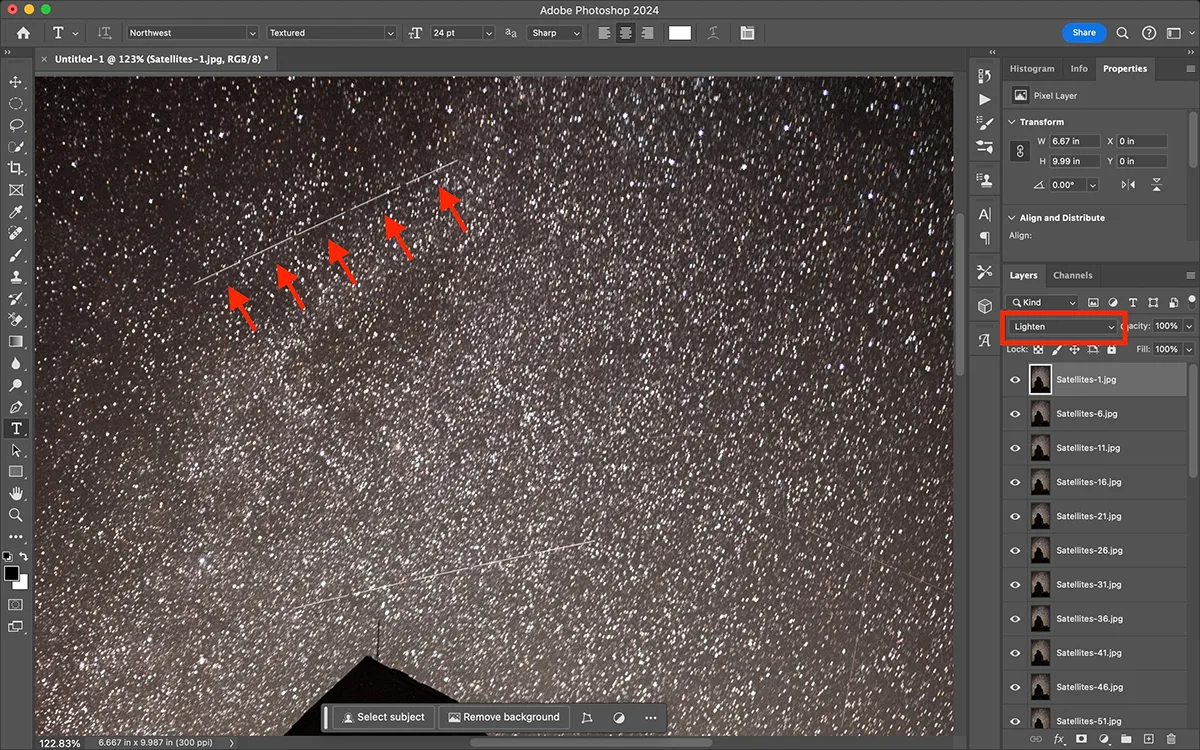
Task: Hide the Satellites-1.jpg layer
Action: click(x=1015, y=380)
